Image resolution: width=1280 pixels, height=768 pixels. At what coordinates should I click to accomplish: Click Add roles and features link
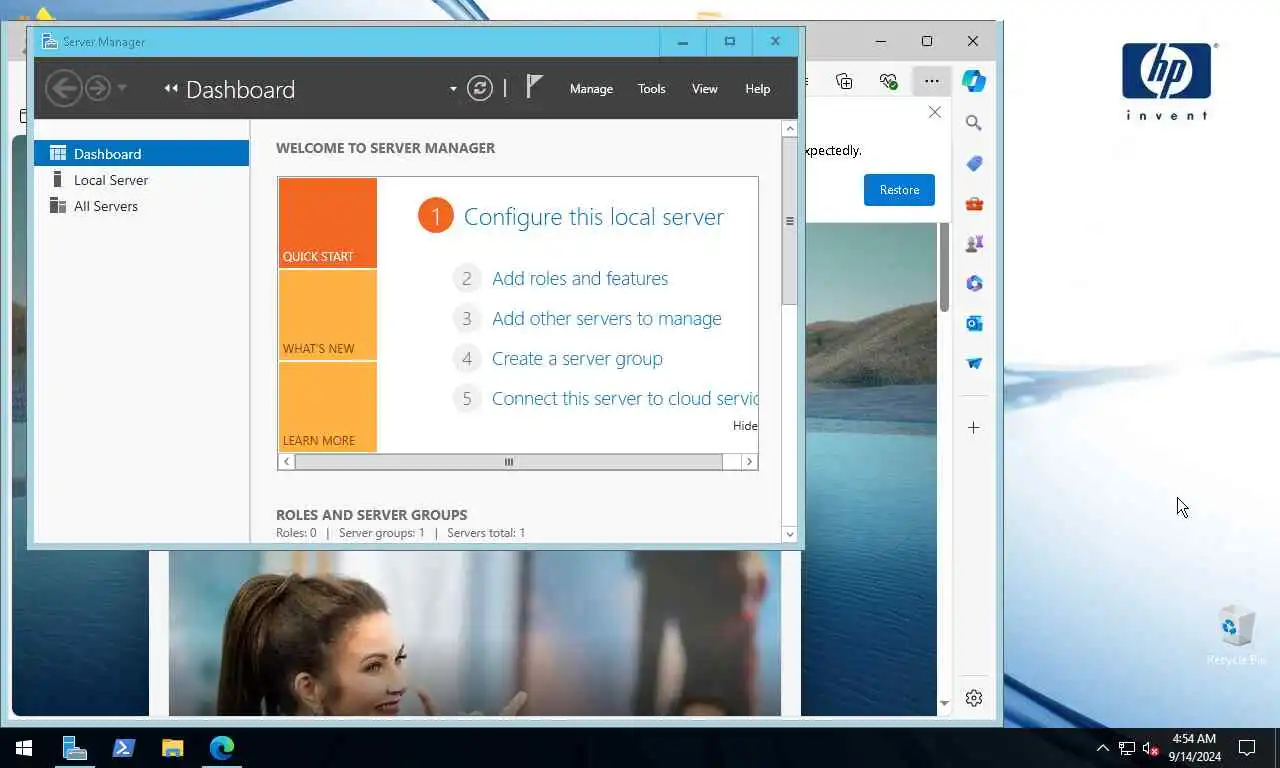pos(580,278)
